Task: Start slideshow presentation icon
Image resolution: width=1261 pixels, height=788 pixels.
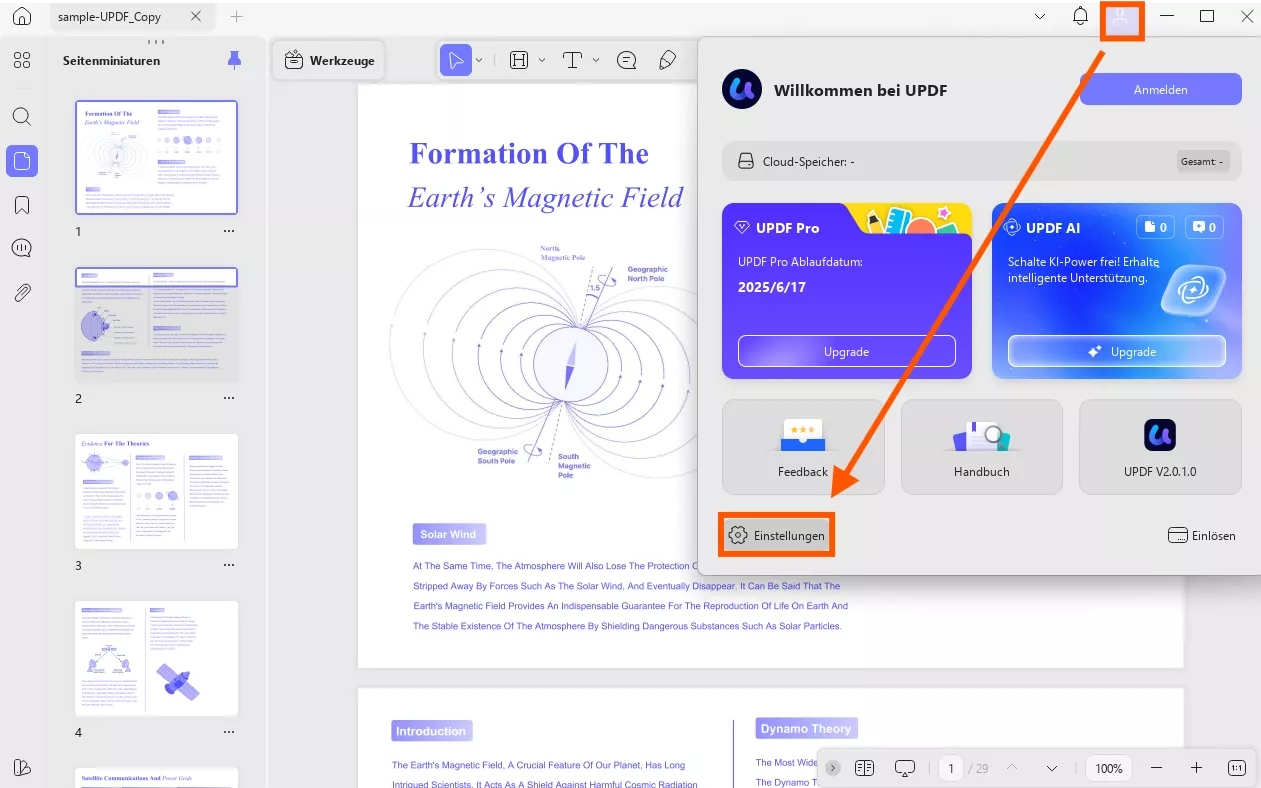Action: point(905,768)
